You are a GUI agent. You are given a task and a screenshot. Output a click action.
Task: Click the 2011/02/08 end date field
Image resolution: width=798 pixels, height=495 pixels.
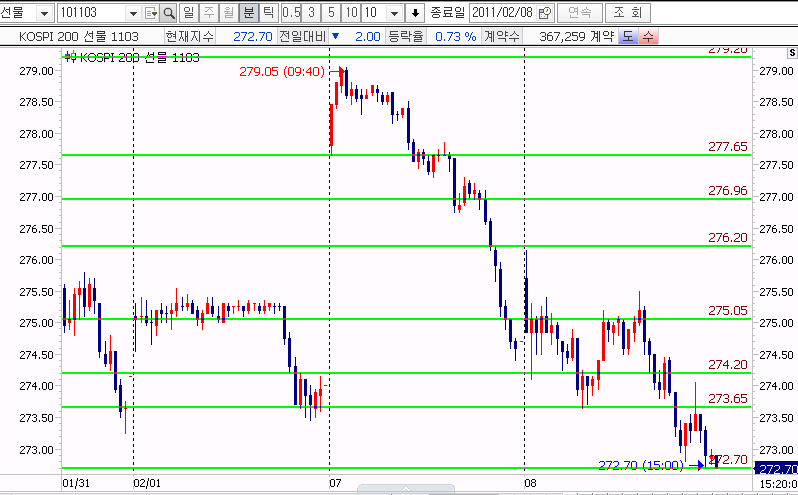pos(503,13)
